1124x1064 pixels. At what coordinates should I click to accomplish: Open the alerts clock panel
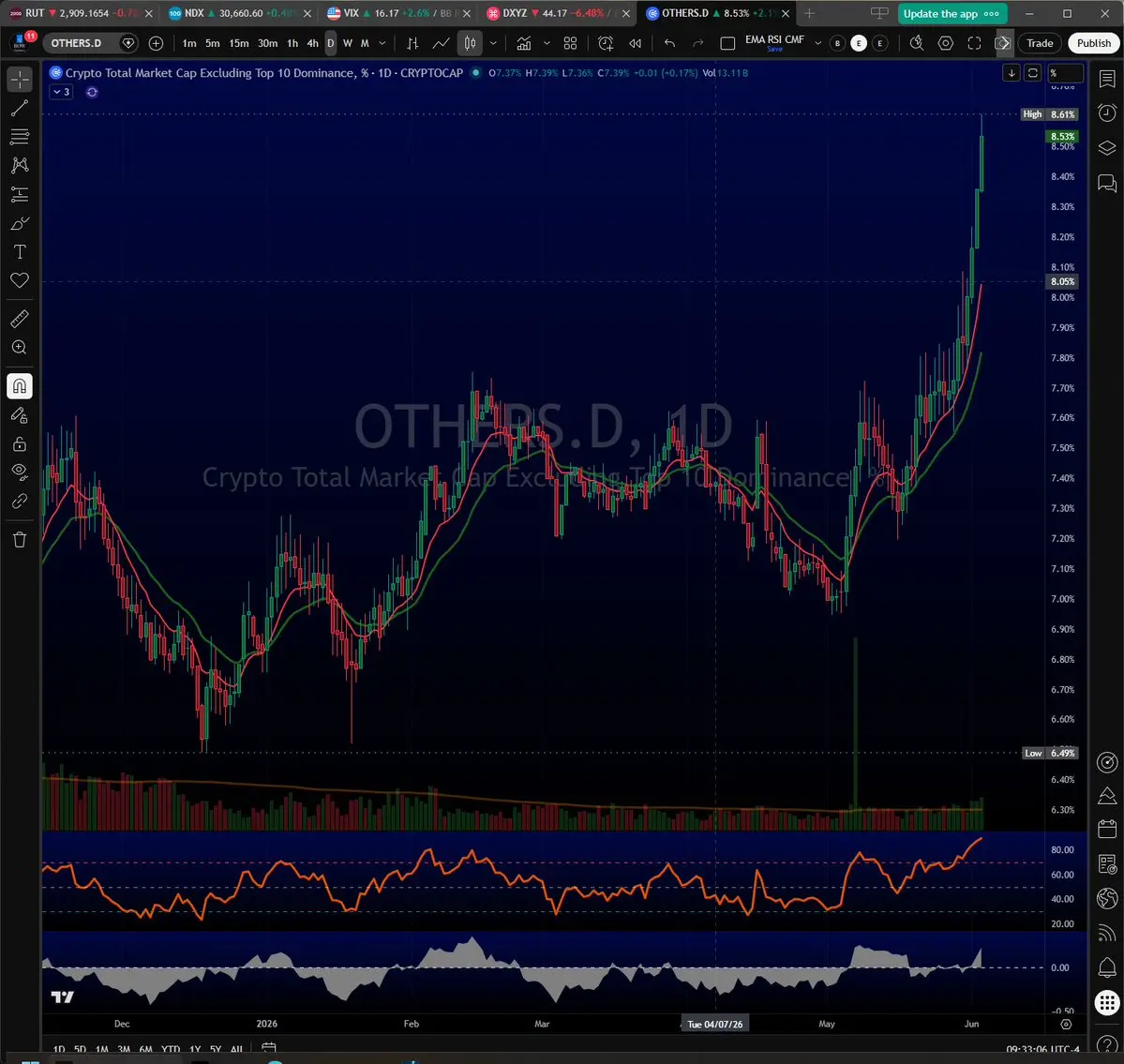tap(1107, 112)
